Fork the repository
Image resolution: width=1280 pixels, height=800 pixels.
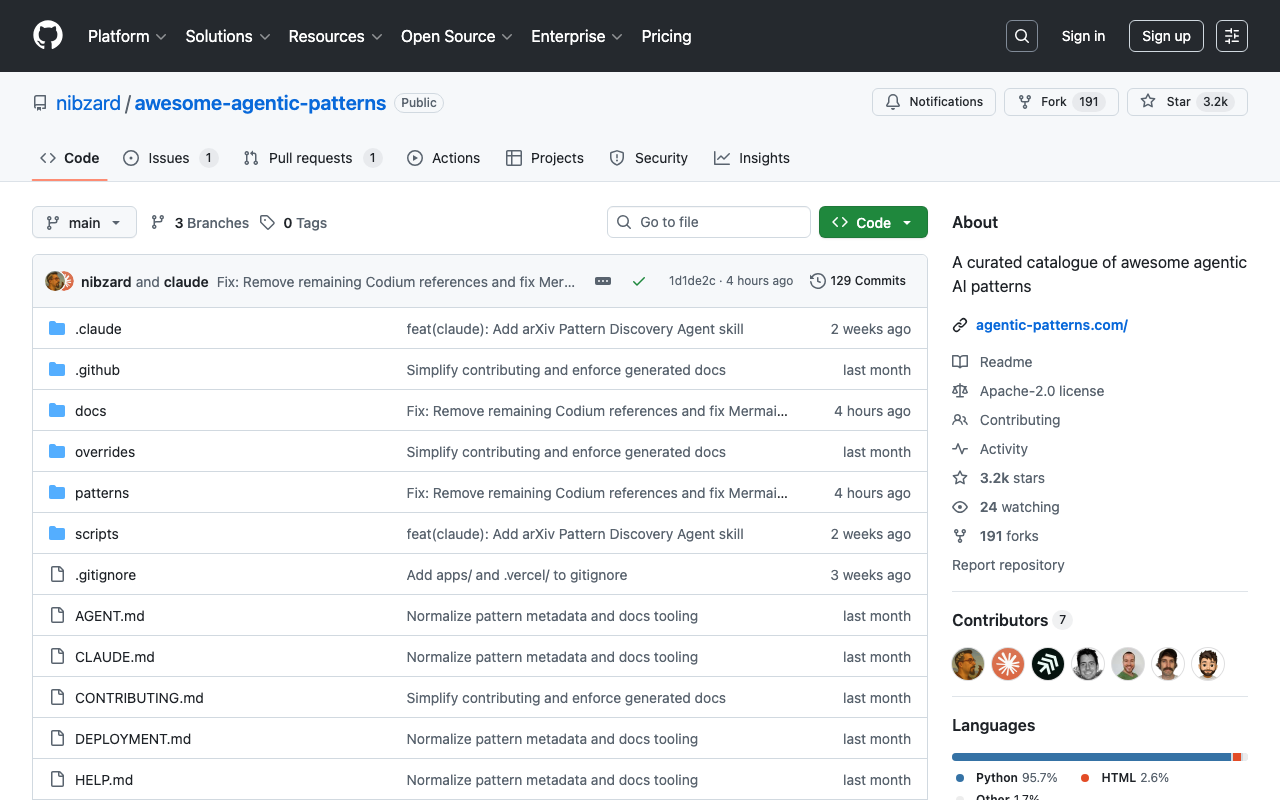coord(1061,102)
